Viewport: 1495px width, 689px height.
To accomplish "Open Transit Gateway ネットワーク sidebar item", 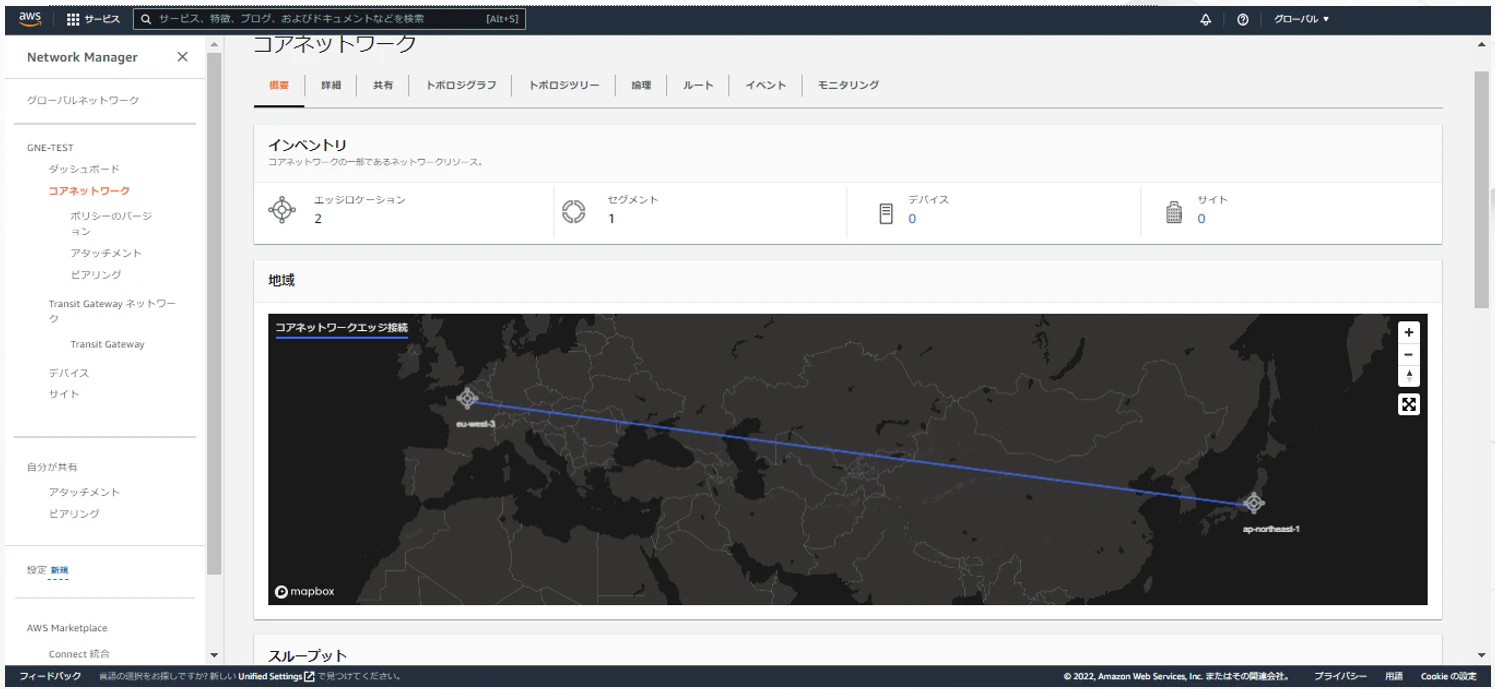I will point(112,311).
